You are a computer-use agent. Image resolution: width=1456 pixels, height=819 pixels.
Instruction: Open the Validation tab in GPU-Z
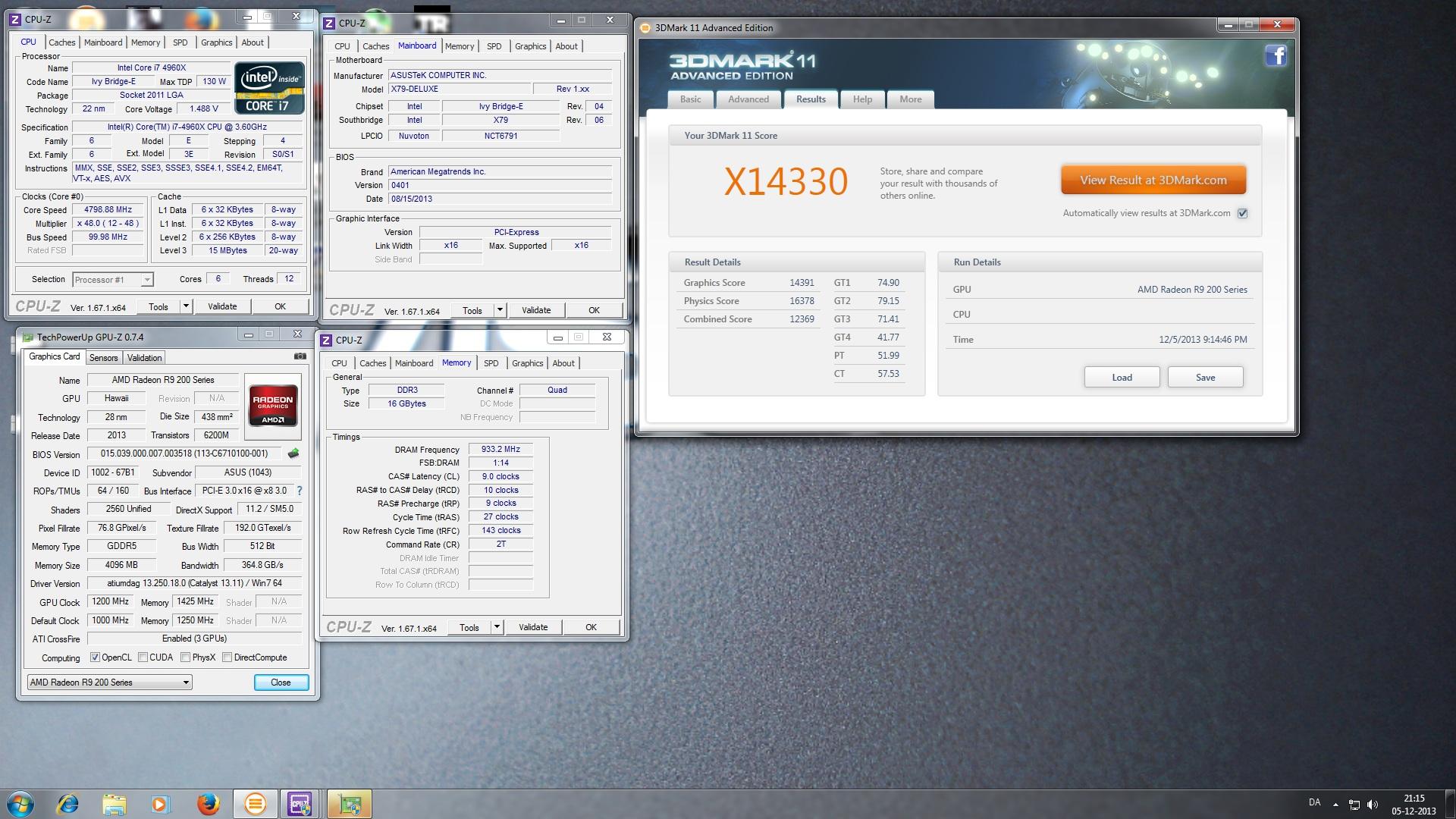(144, 358)
